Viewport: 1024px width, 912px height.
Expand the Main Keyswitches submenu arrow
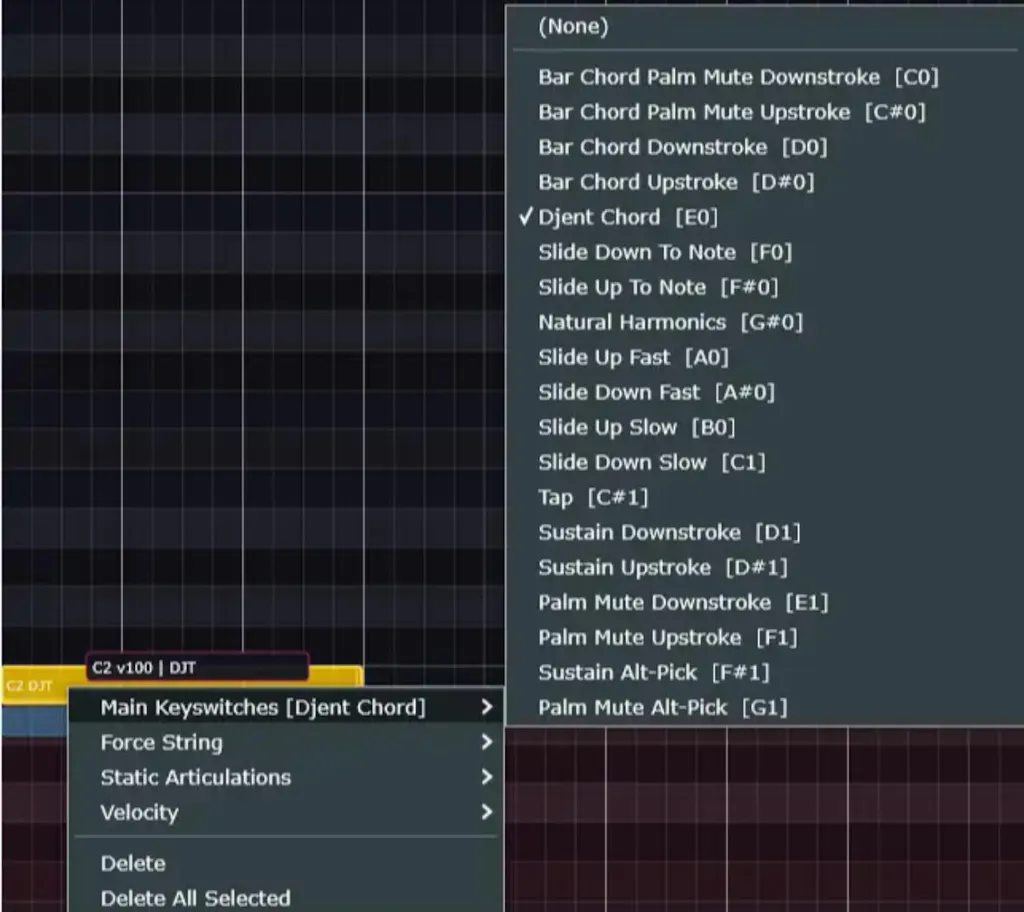pyautogui.click(x=486, y=707)
